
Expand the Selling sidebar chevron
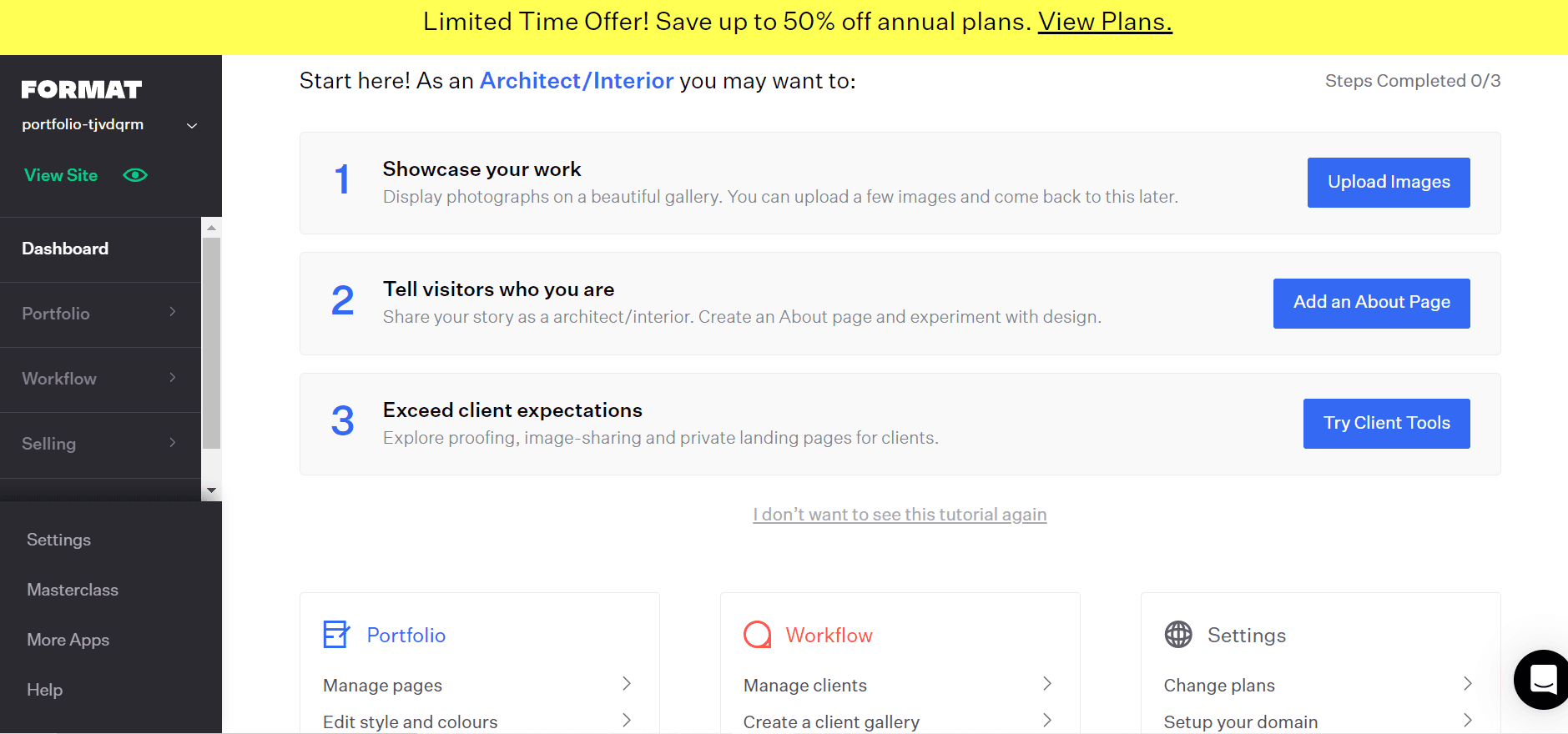pos(172,443)
